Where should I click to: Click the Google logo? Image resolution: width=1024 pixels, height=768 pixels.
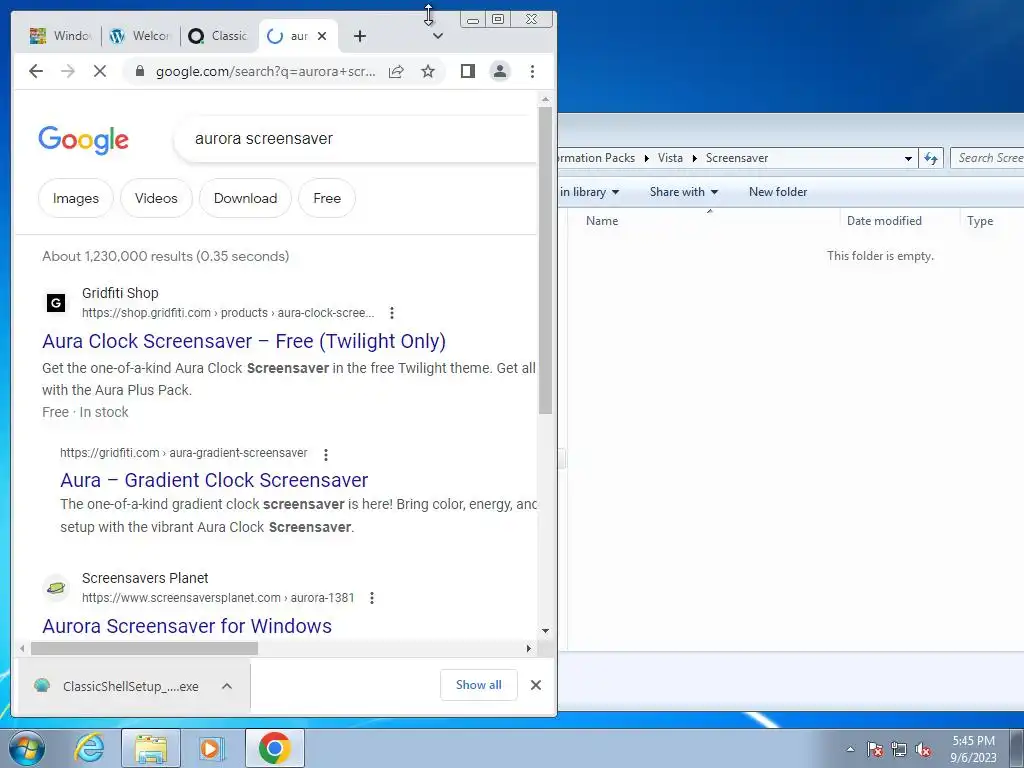click(84, 139)
